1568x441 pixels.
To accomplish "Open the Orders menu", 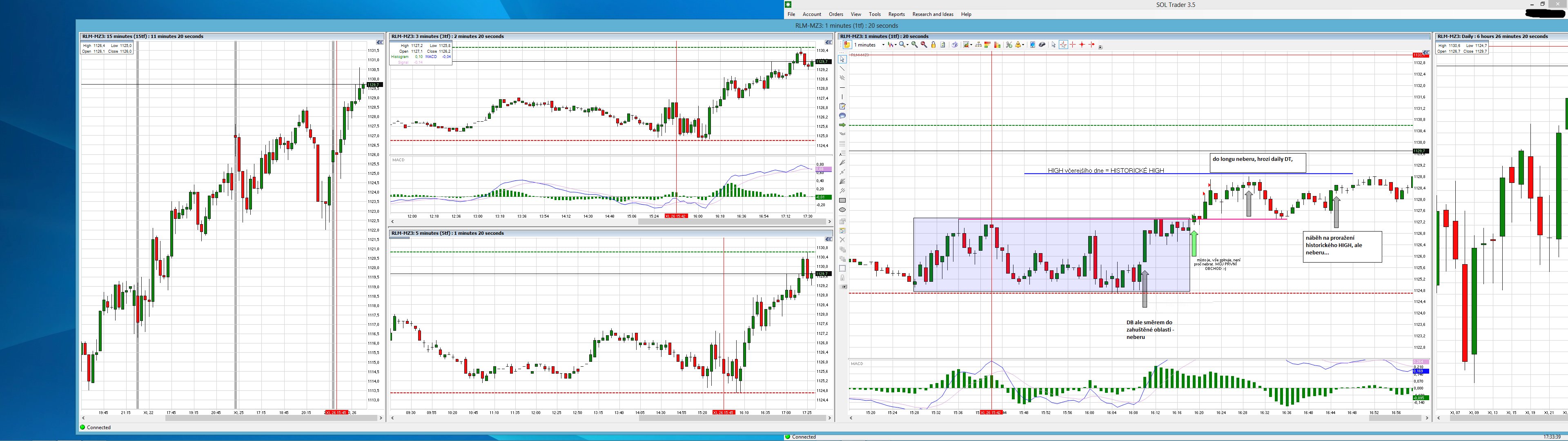I will tap(836, 14).
